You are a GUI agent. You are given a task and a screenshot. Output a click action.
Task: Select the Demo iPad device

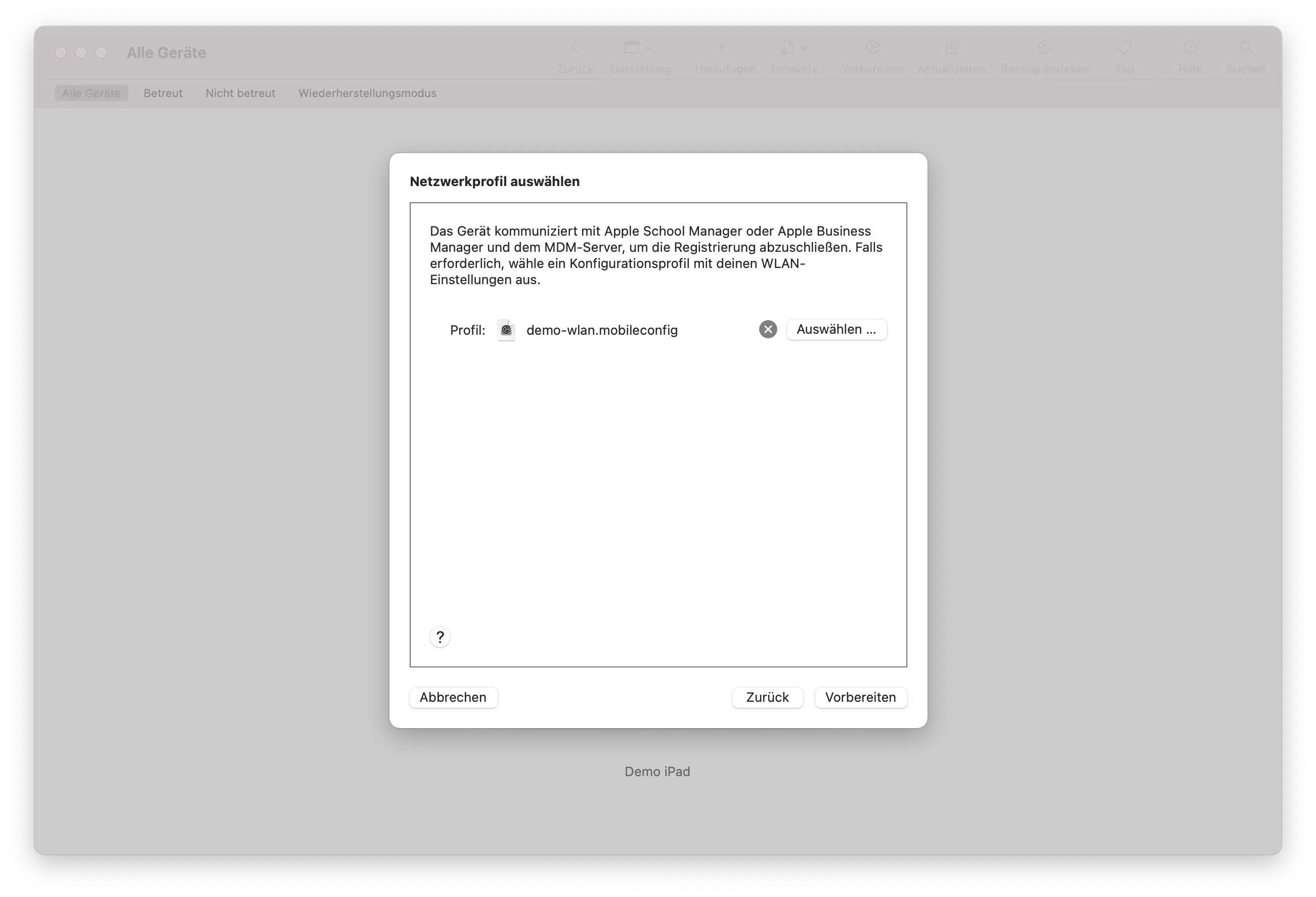tap(657, 771)
